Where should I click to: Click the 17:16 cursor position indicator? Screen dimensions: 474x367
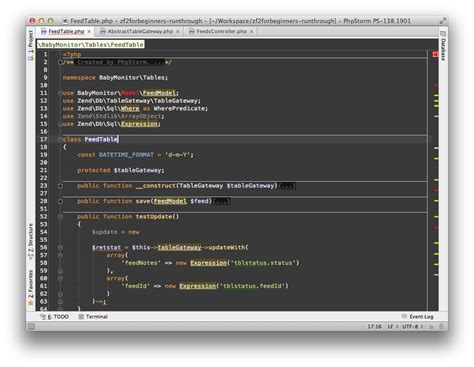click(374, 326)
